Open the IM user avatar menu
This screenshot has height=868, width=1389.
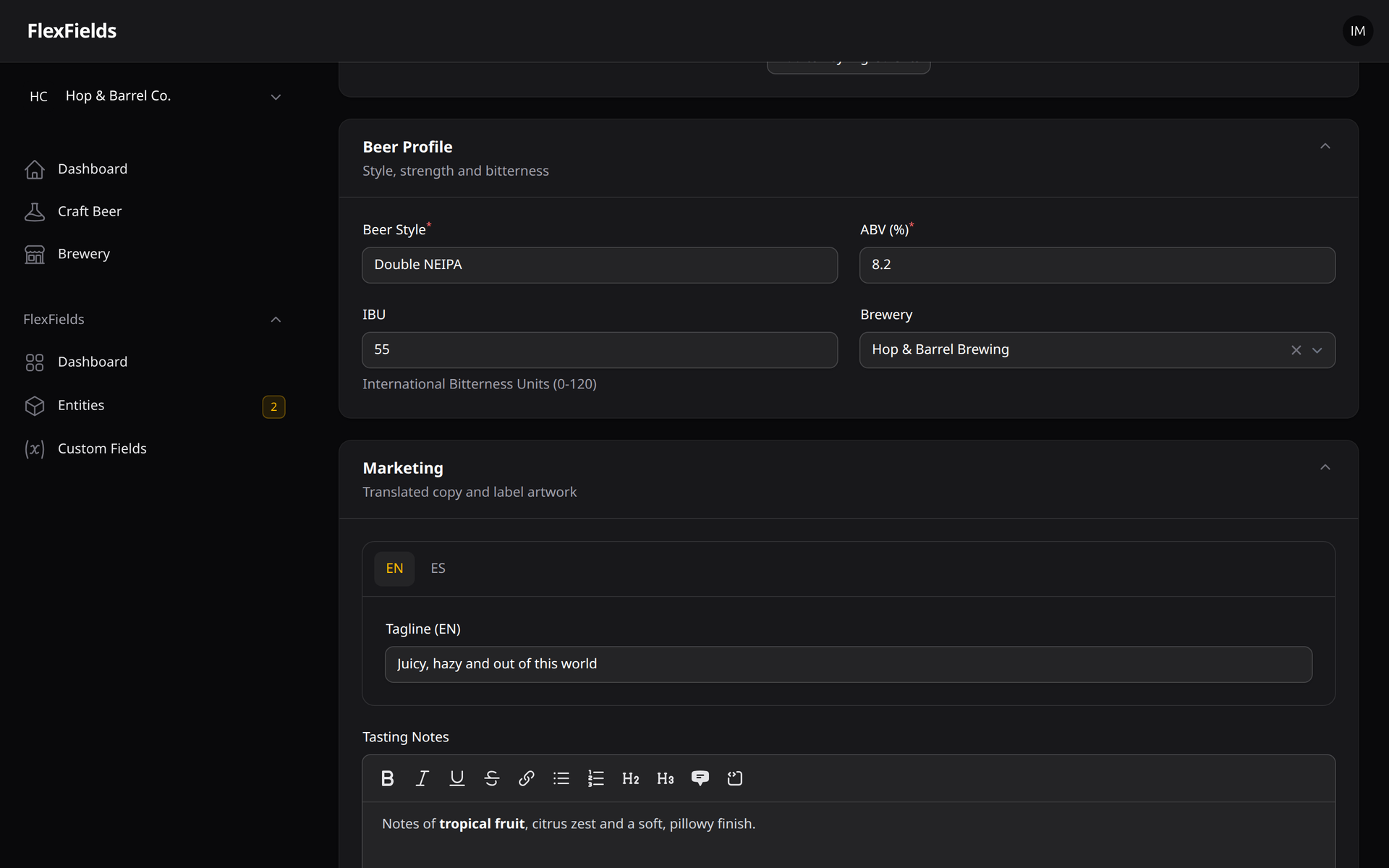pyautogui.click(x=1357, y=31)
